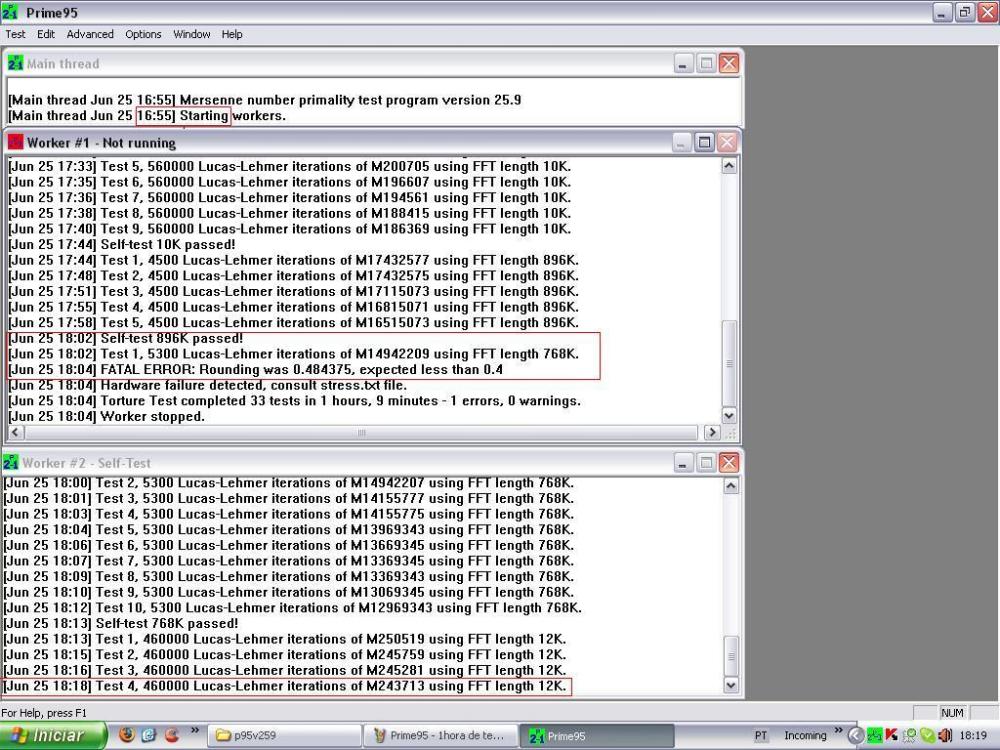Click the red Worker #1 window icon
The height and width of the screenshot is (750, 1000).
click(15, 143)
